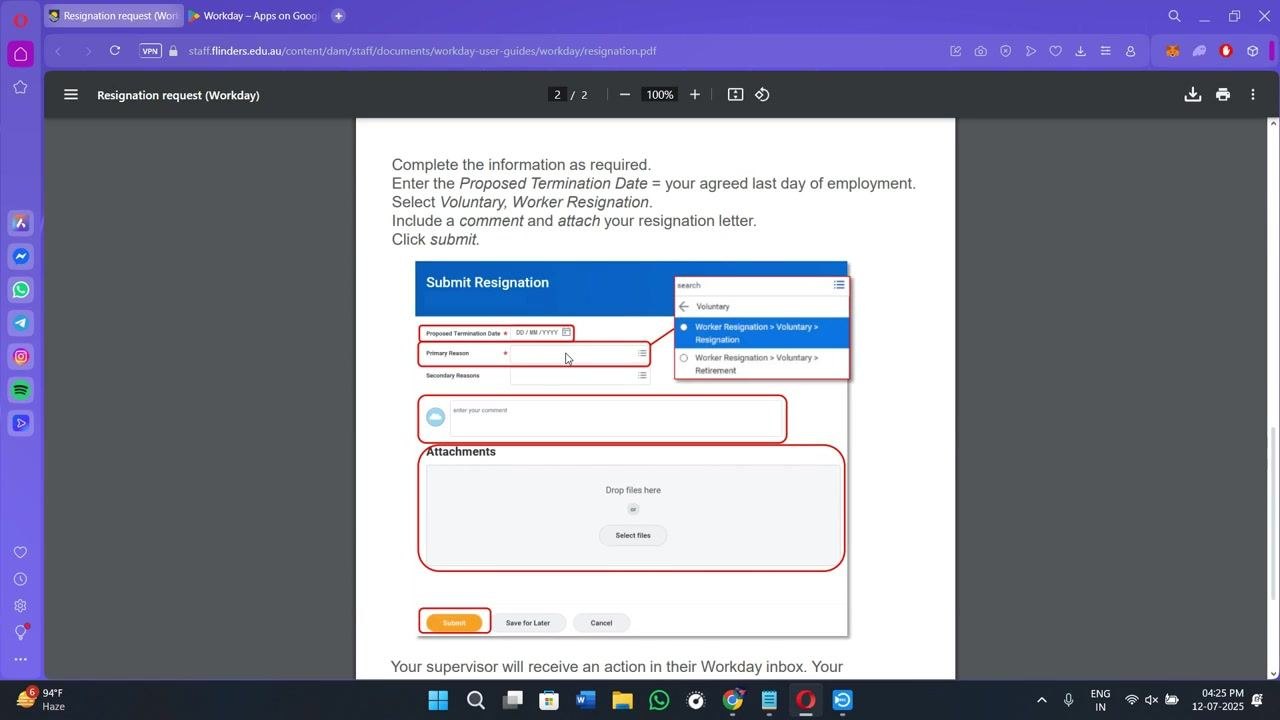This screenshot has height=720, width=1280.
Task: Take a snapshot with camera icon
Action: [980, 51]
